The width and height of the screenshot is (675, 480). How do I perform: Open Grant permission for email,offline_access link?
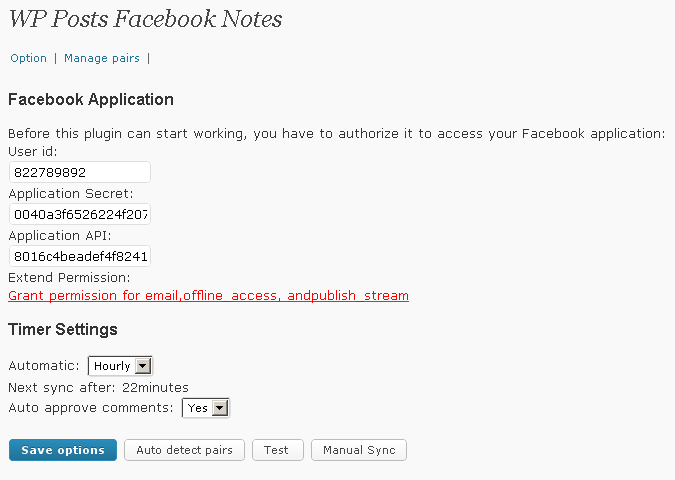click(208, 296)
